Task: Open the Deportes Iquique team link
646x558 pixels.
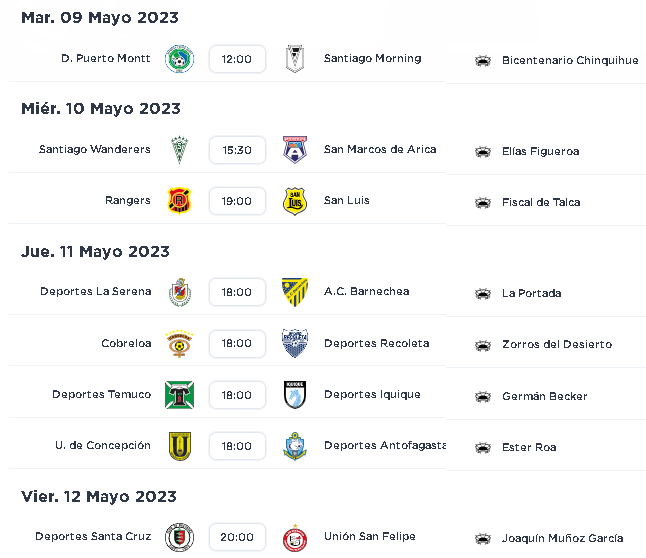Action: [372, 395]
